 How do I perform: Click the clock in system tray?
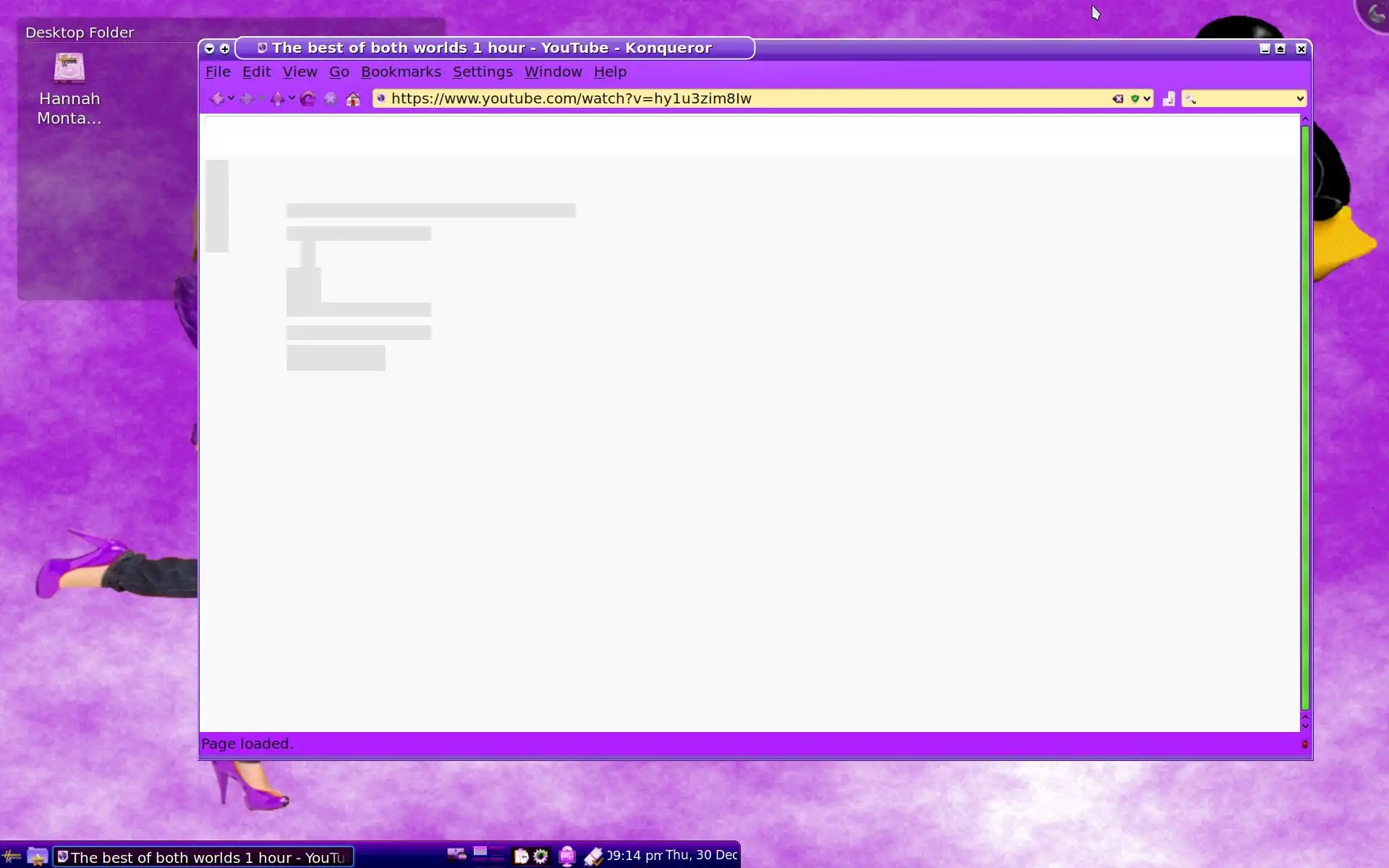(x=672, y=856)
